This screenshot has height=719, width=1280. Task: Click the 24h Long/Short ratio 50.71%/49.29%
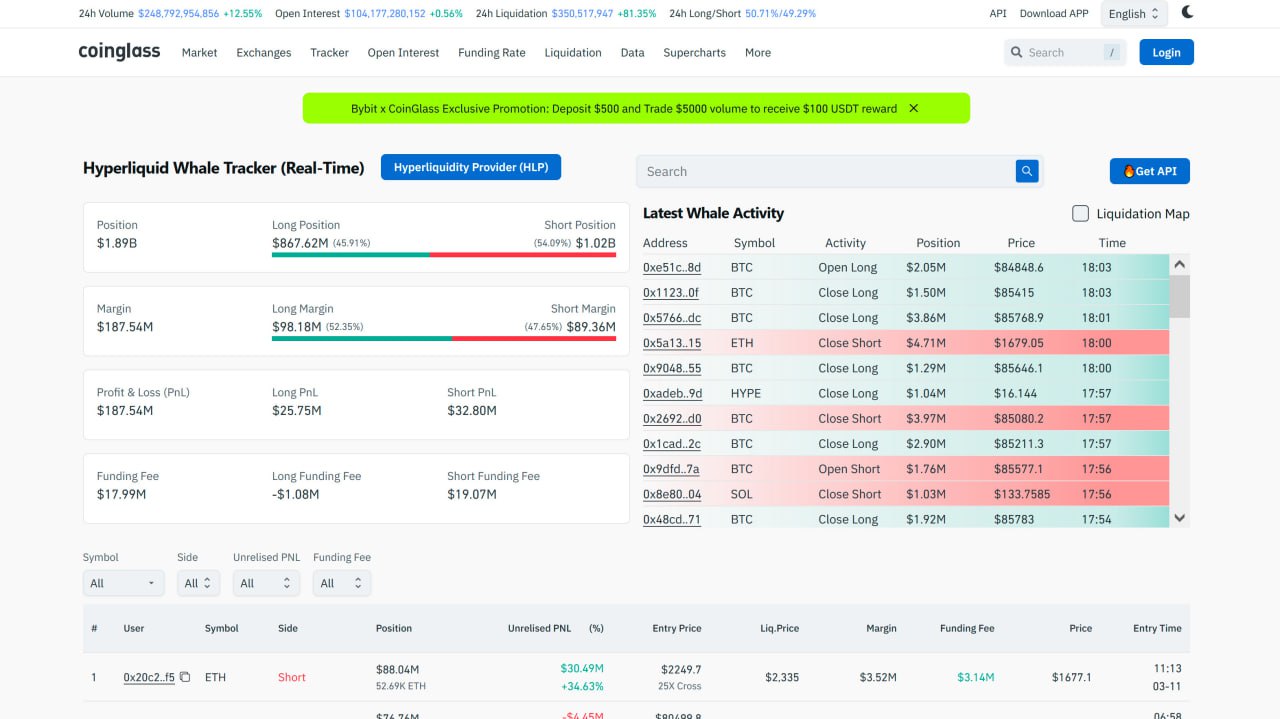point(780,13)
